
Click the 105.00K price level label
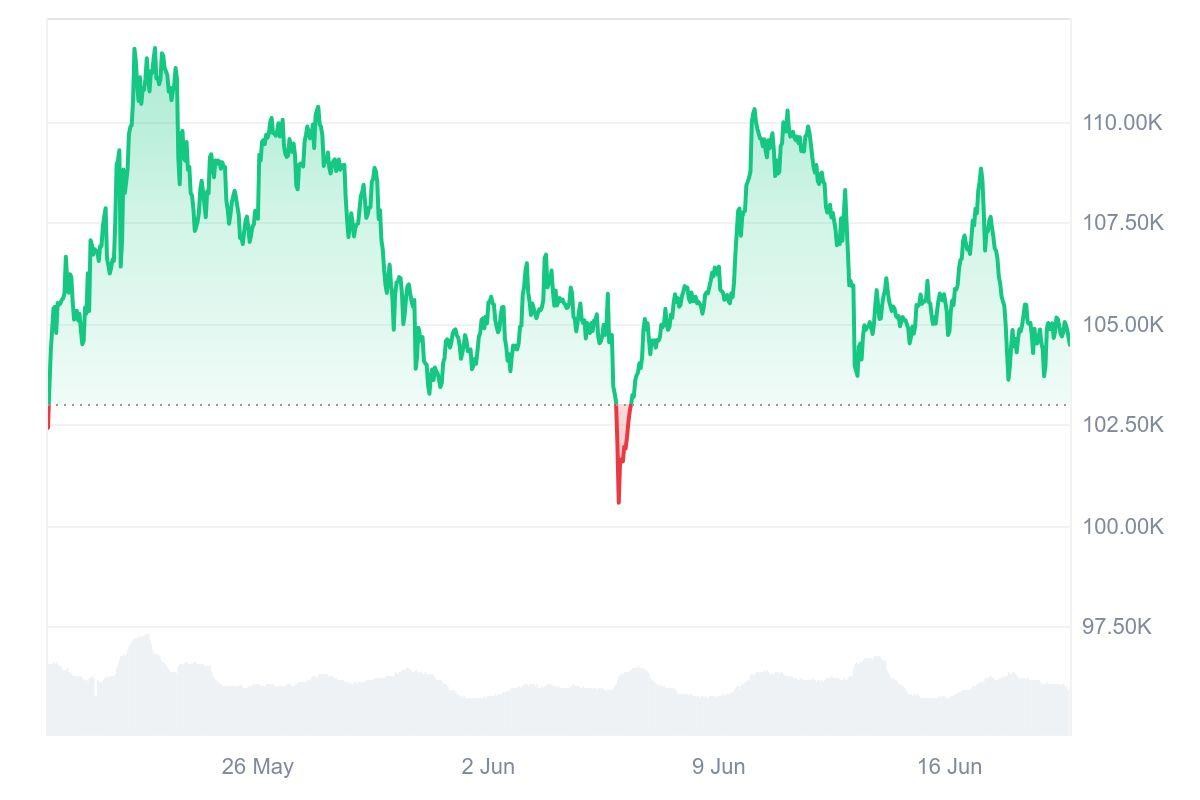click(1122, 325)
